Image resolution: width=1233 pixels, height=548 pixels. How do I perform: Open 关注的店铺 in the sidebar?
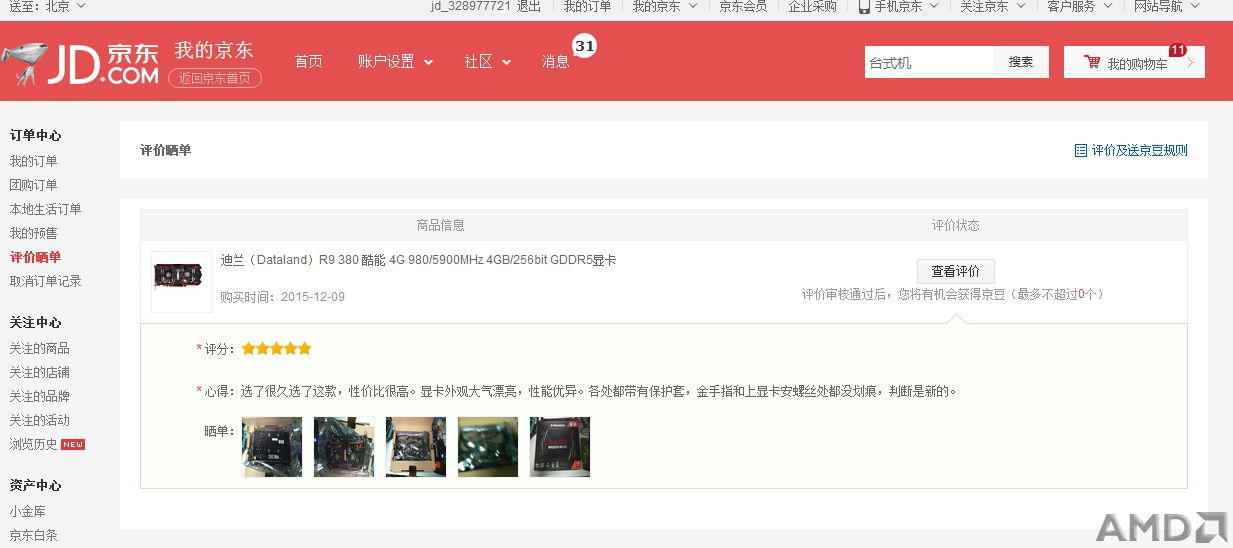pyautogui.click(x=40, y=372)
